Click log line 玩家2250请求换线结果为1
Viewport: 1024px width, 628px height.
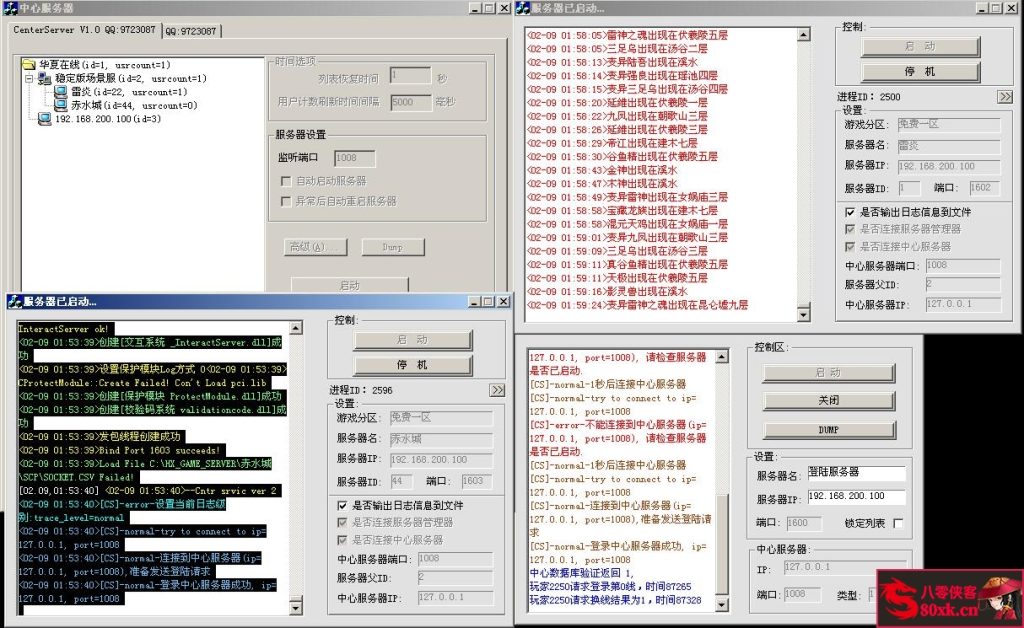[x=616, y=600]
